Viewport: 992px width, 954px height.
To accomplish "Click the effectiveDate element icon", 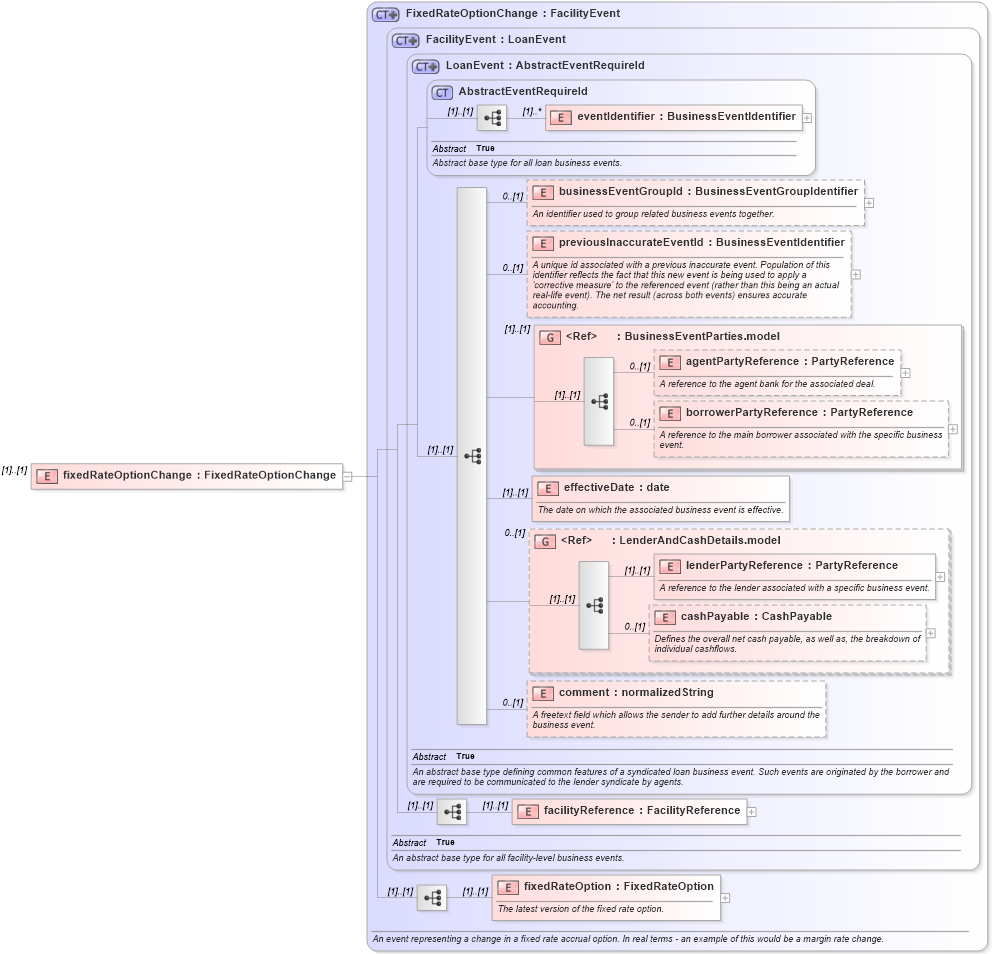I will click(546, 488).
